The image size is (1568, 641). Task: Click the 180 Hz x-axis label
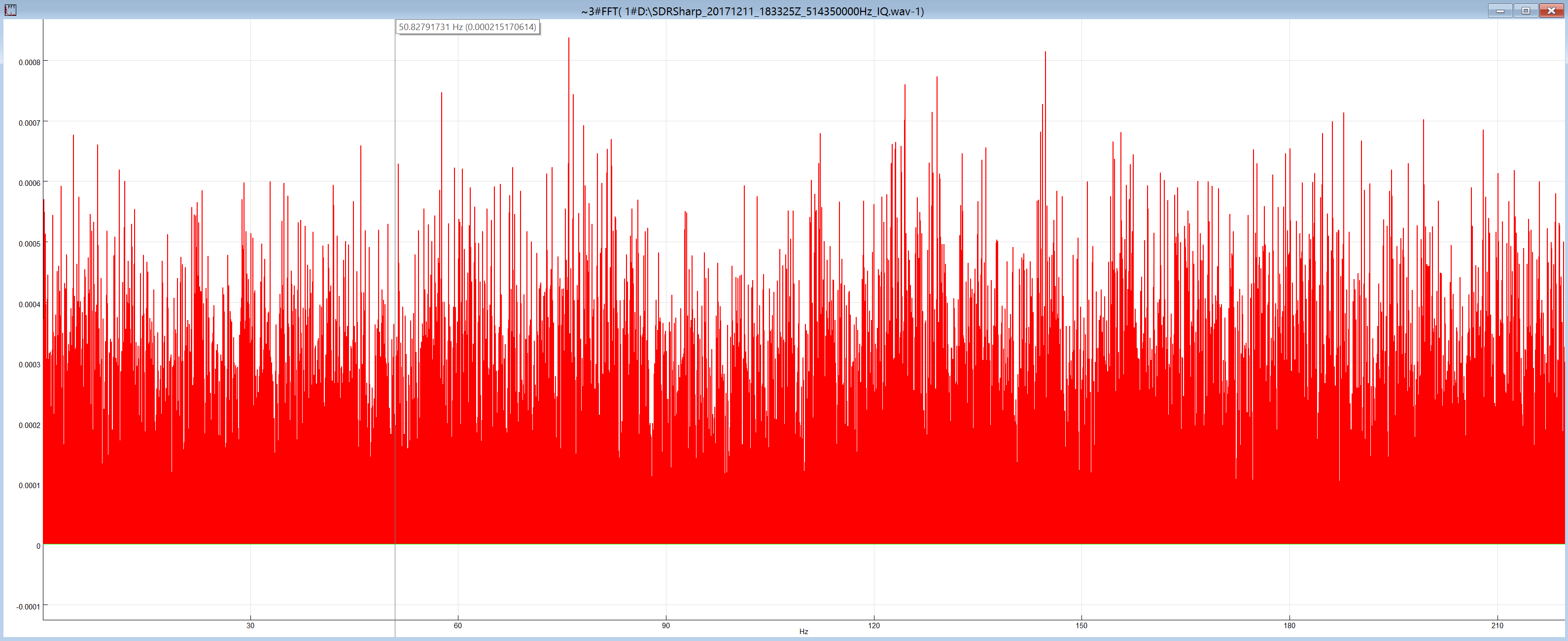click(1289, 625)
